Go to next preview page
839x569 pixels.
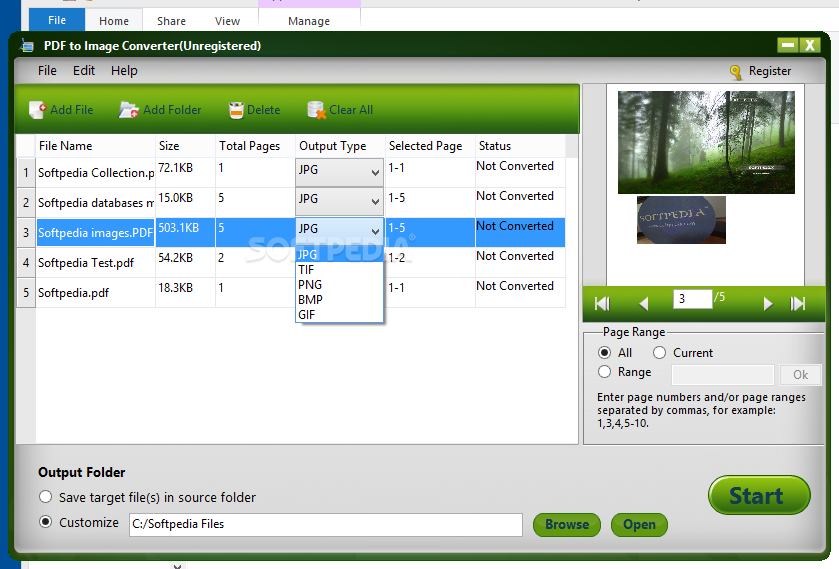click(768, 304)
